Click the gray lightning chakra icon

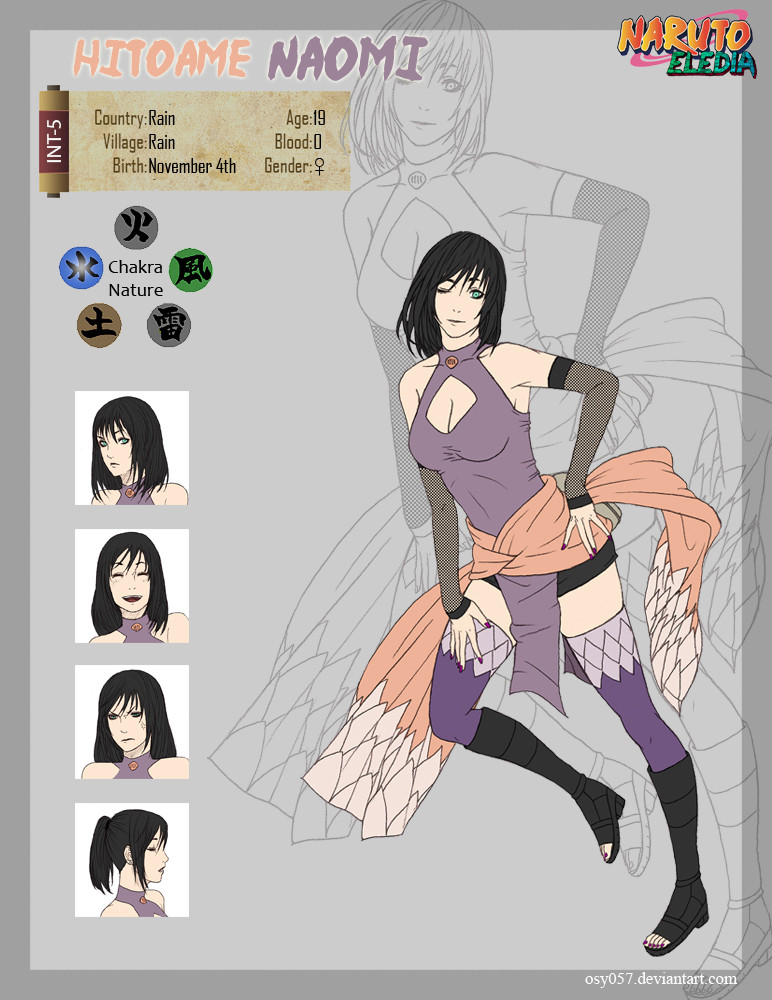pos(169,326)
